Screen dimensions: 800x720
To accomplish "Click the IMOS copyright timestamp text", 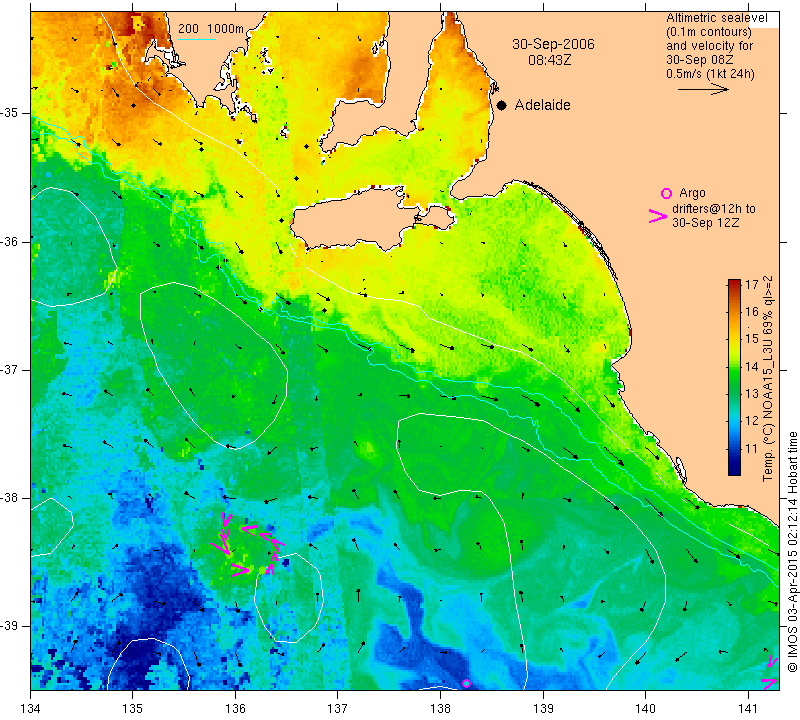I will point(792,551).
